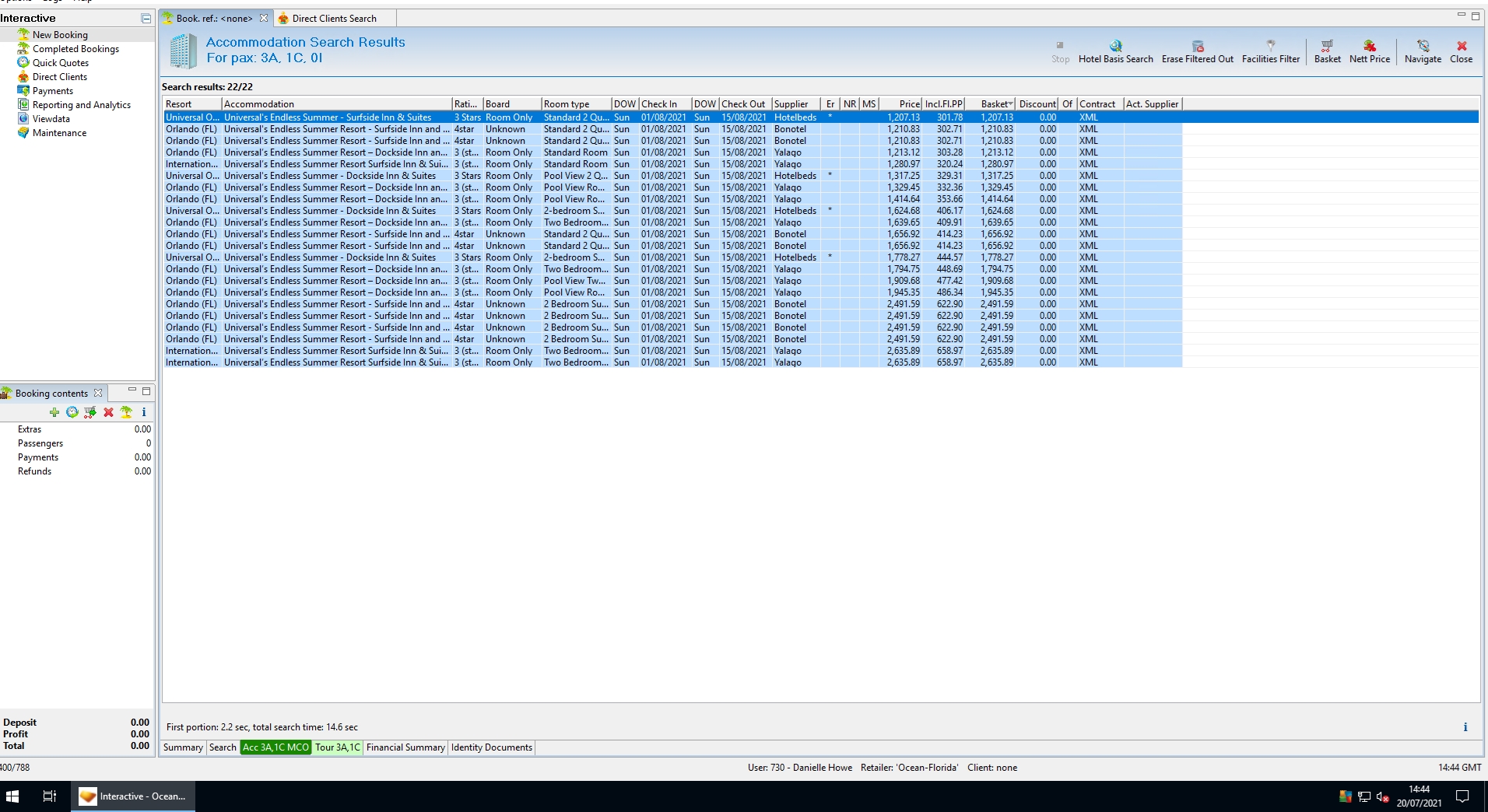This screenshot has width=1488, height=812.
Task: Close the Booking contents tab
Action: point(98,393)
